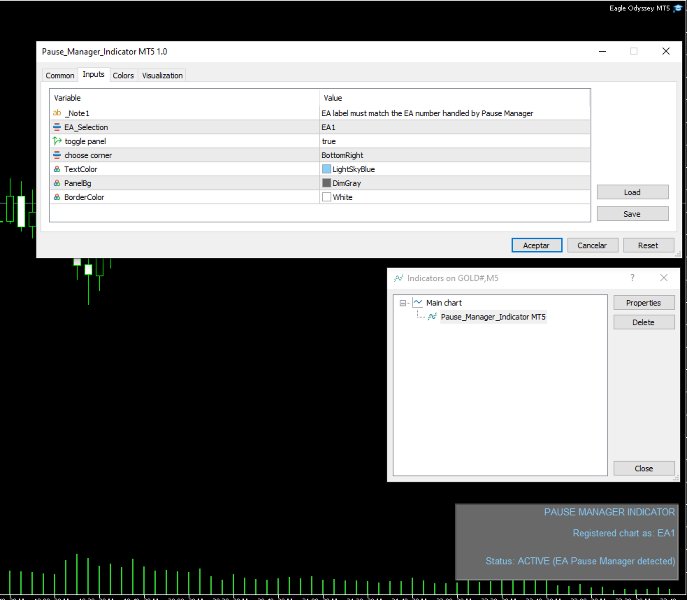The width and height of the screenshot is (687, 600).
Task: Click the Variable column header
Action: click(184, 98)
